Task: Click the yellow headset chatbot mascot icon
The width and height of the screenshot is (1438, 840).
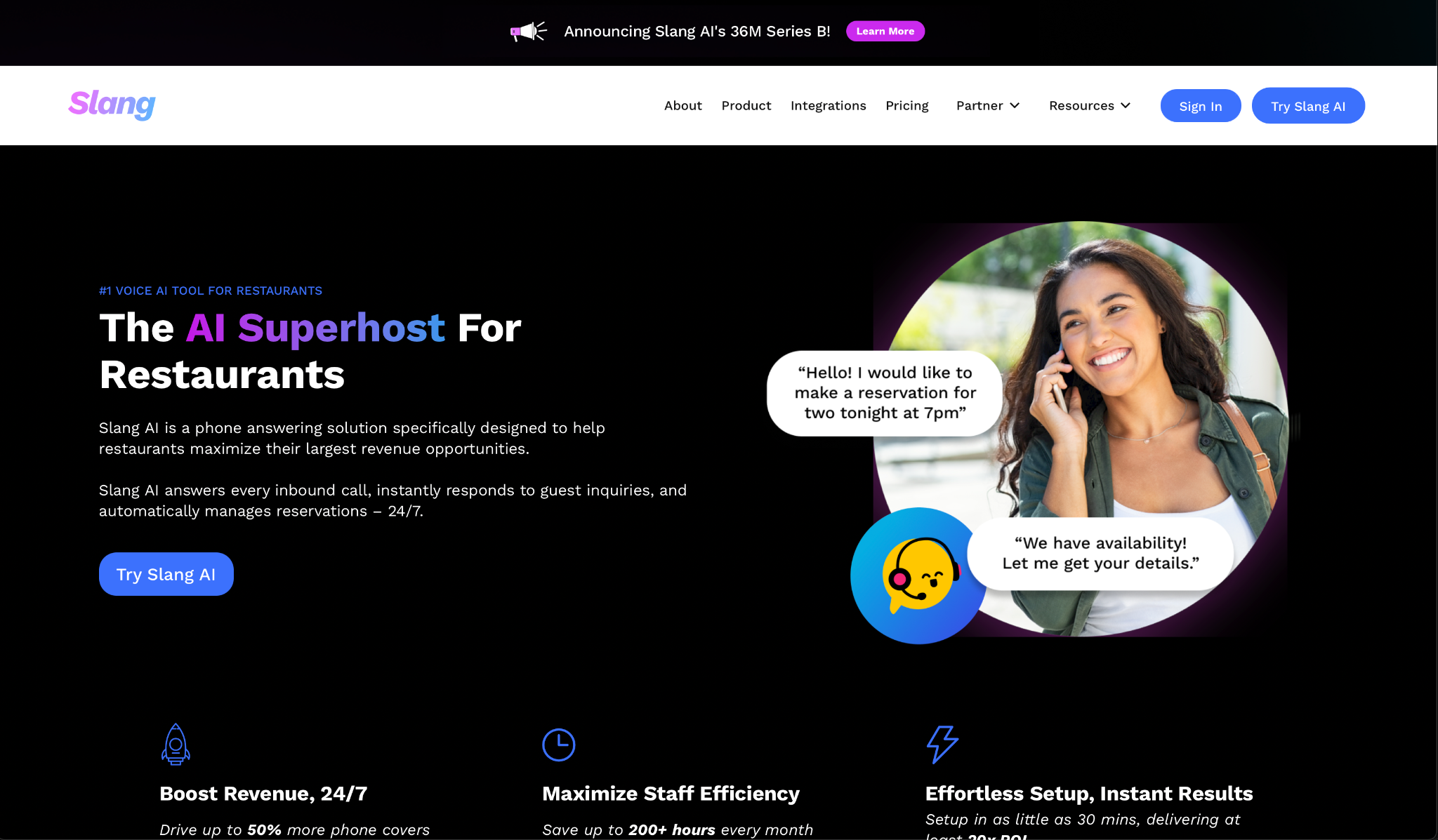Action: coord(920,575)
